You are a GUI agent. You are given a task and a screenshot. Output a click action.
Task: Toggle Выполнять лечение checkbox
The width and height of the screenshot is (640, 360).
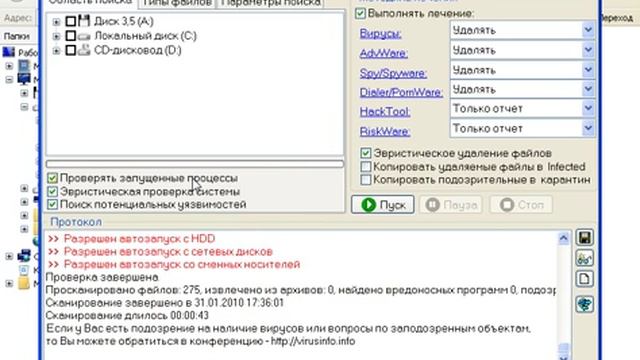(360, 13)
